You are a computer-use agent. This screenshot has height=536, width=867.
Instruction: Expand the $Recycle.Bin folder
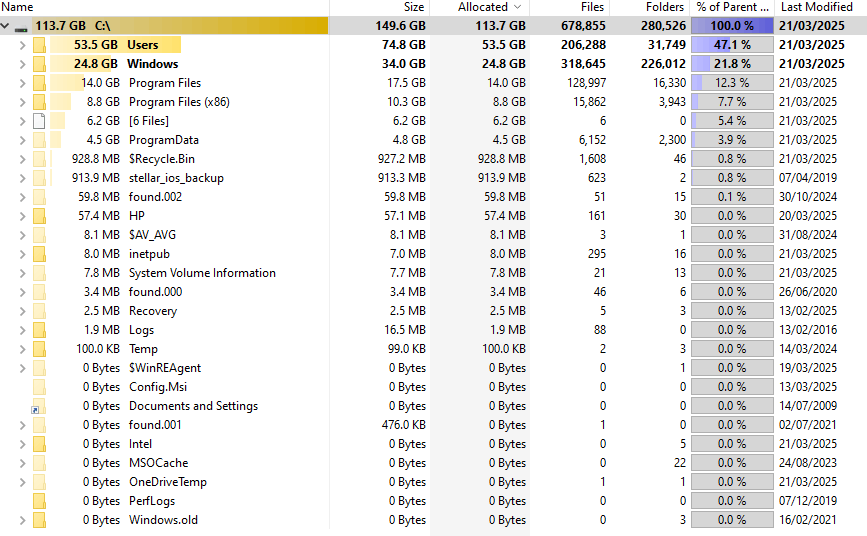(22, 159)
